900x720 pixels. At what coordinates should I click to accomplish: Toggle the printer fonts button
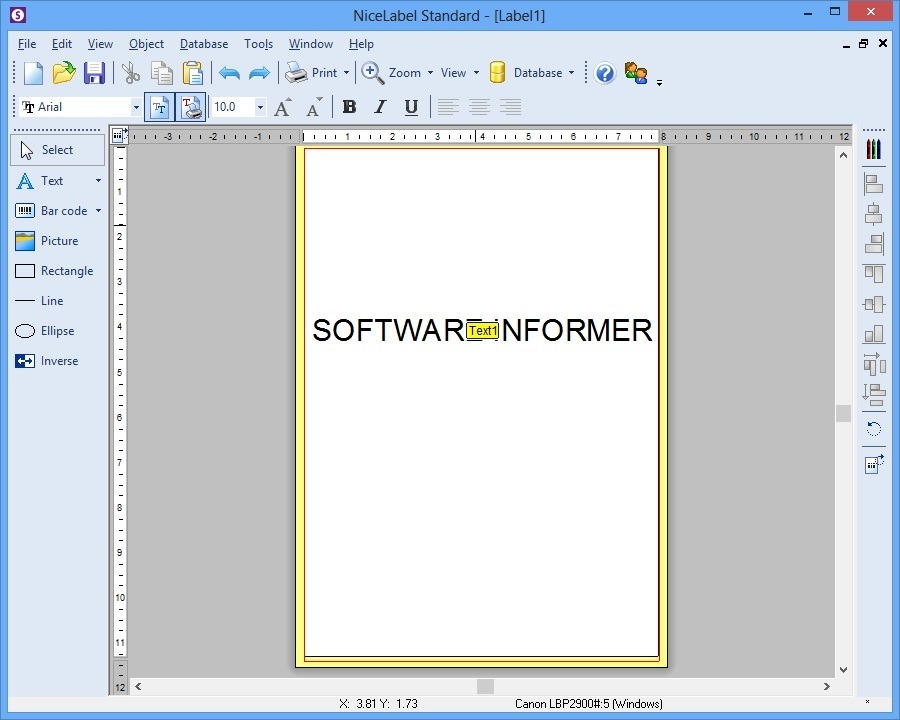click(x=191, y=107)
